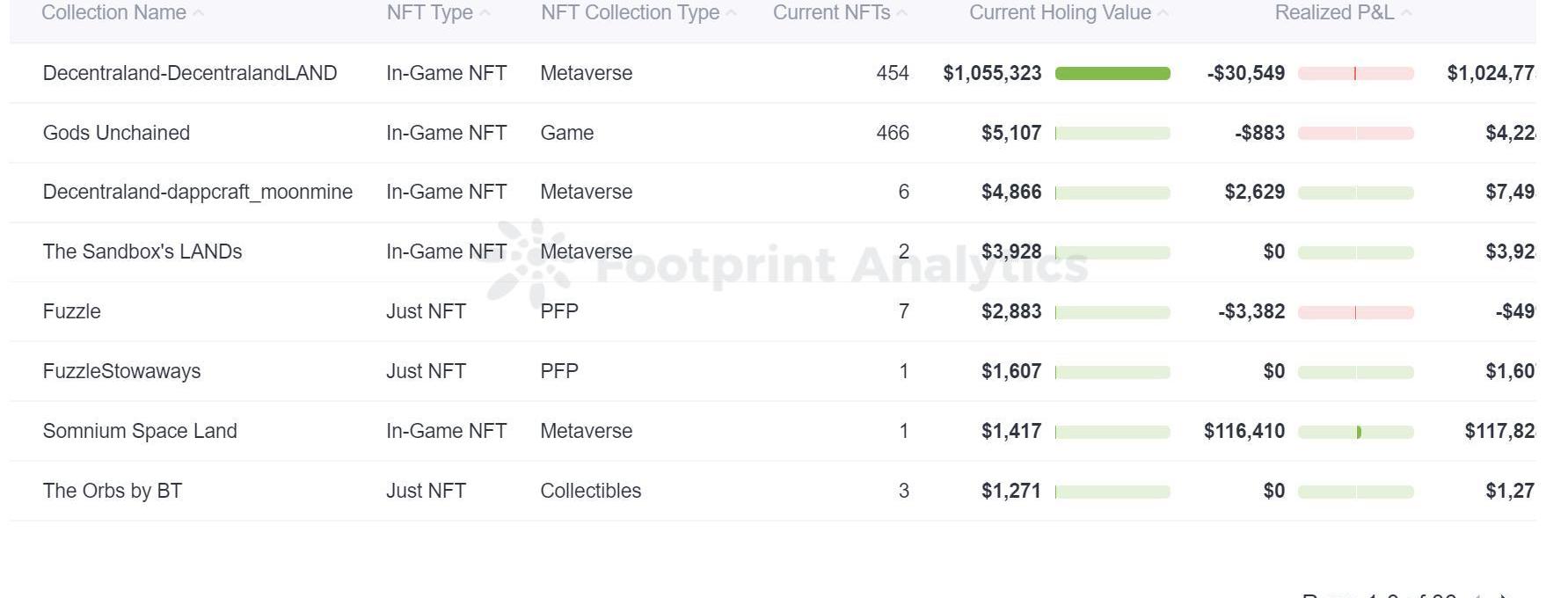This screenshot has width=1568, height=598.
Task: Sort by Realized P&L header text
Action: pos(1333,13)
